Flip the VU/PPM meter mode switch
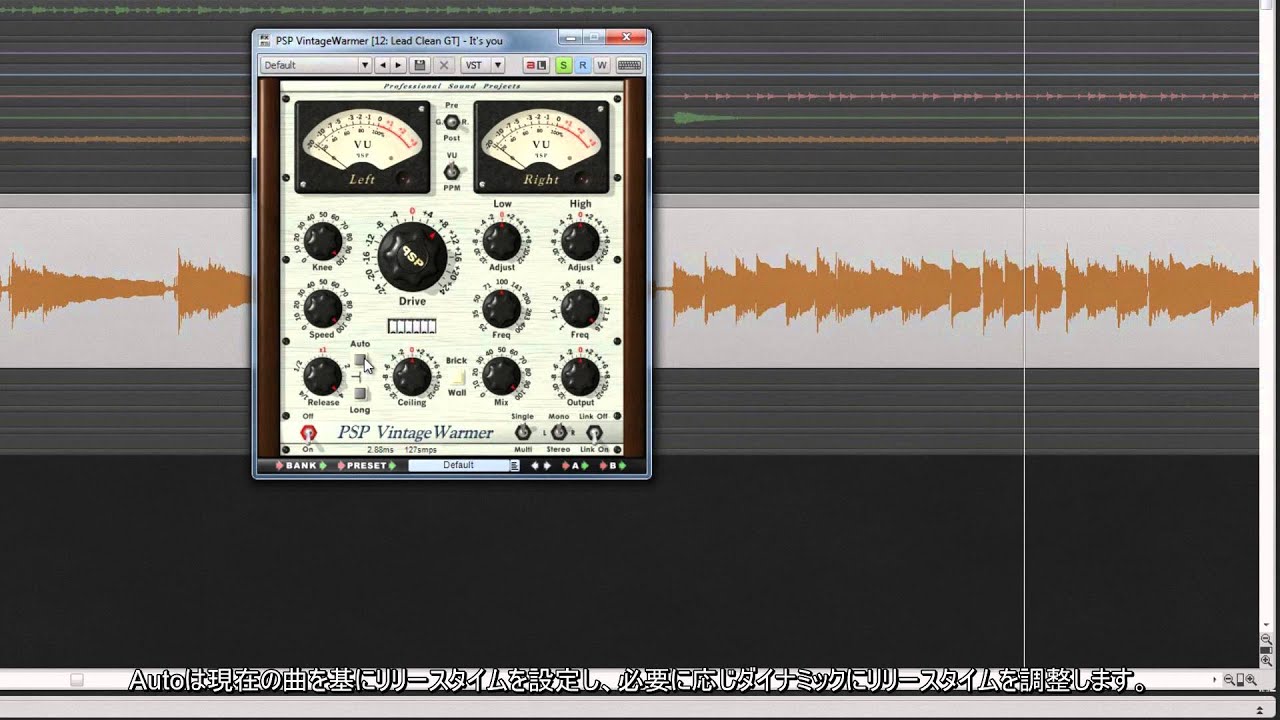 tap(451, 171)
